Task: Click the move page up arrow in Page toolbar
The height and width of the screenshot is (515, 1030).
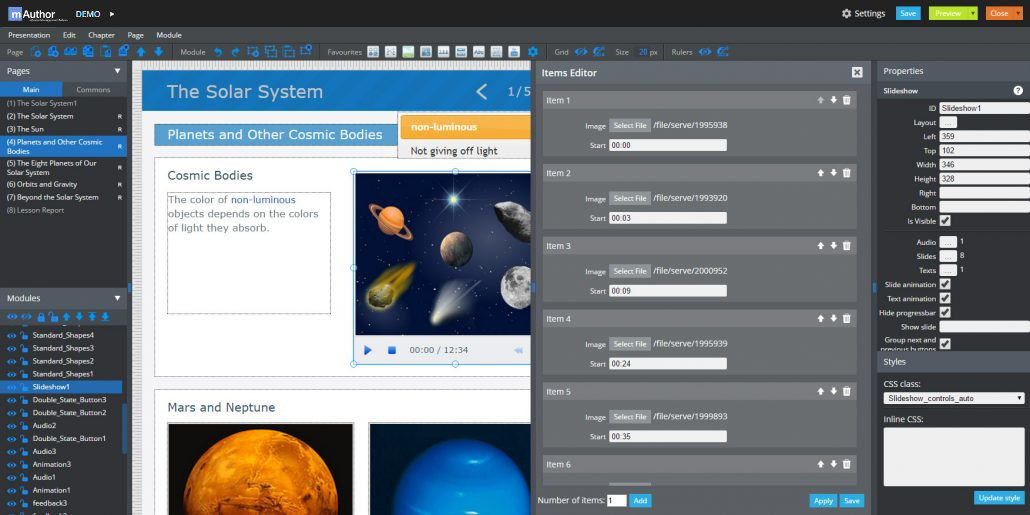Action: [141, 52]
